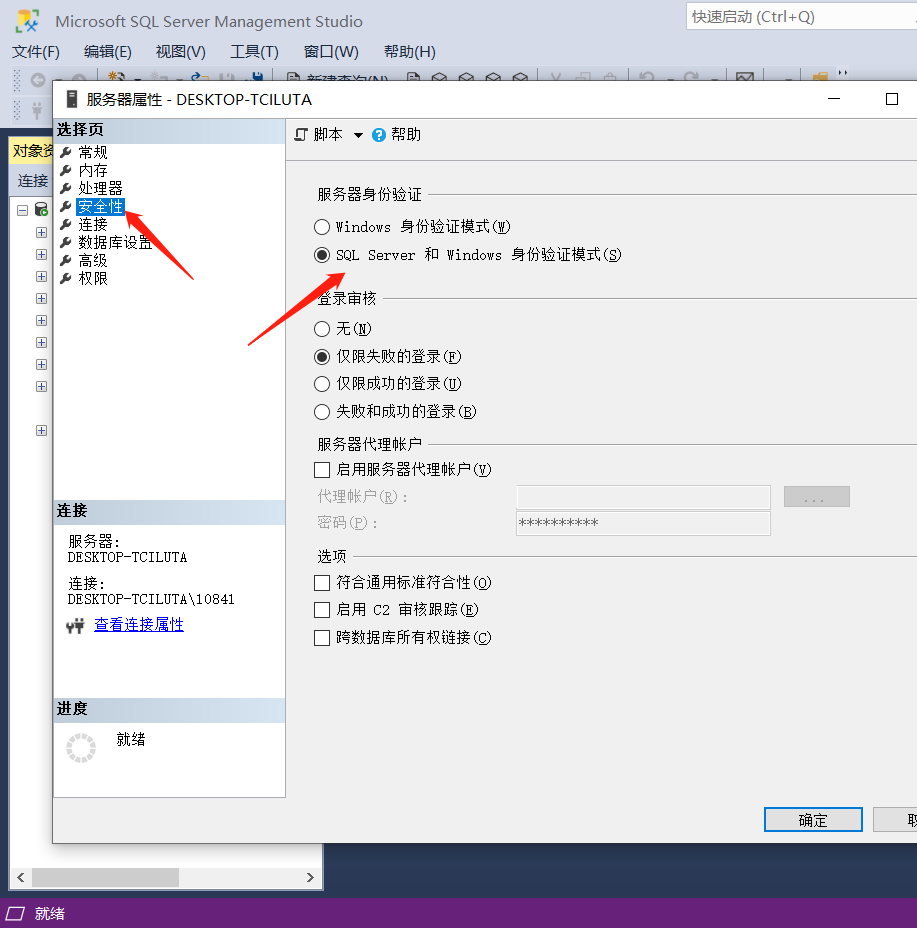Open the 脚本 dropdown arrow
This screenshot has height=928, width=917.
point(358,133)
